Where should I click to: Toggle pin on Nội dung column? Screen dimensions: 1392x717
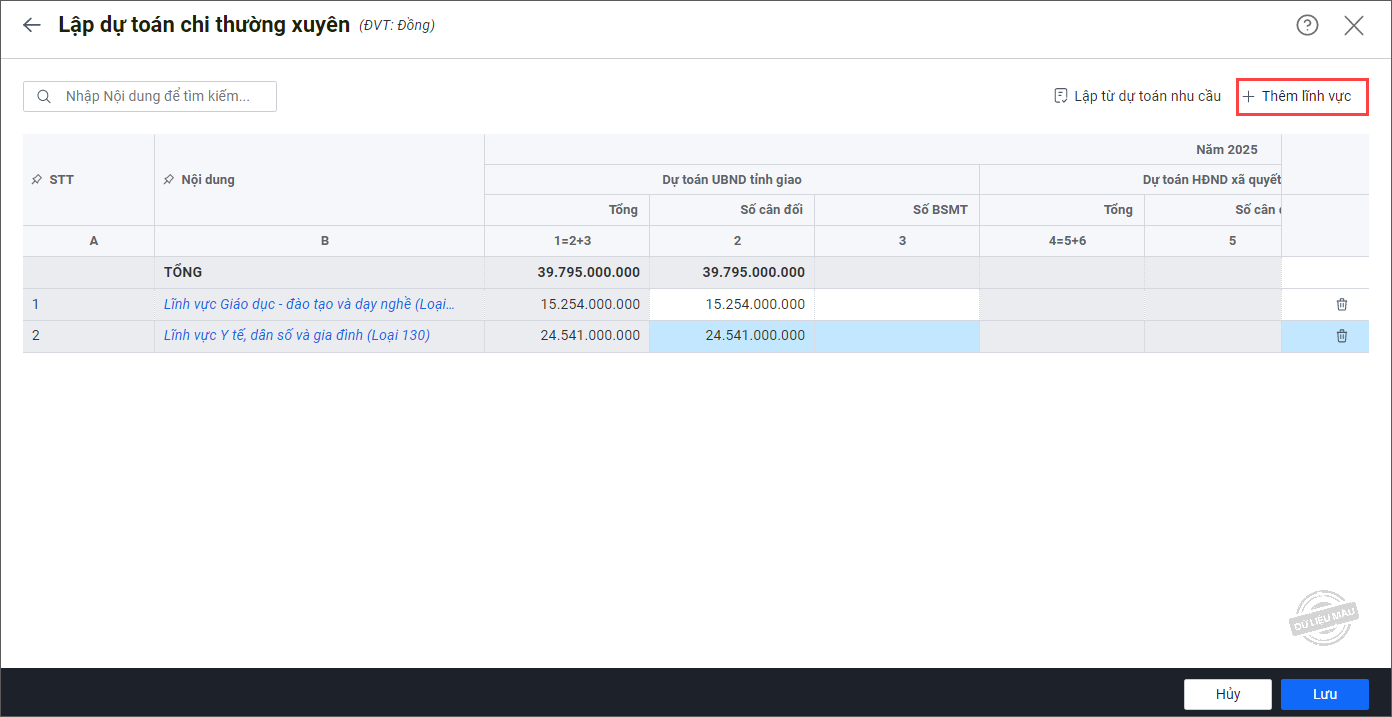click(168, 180)
